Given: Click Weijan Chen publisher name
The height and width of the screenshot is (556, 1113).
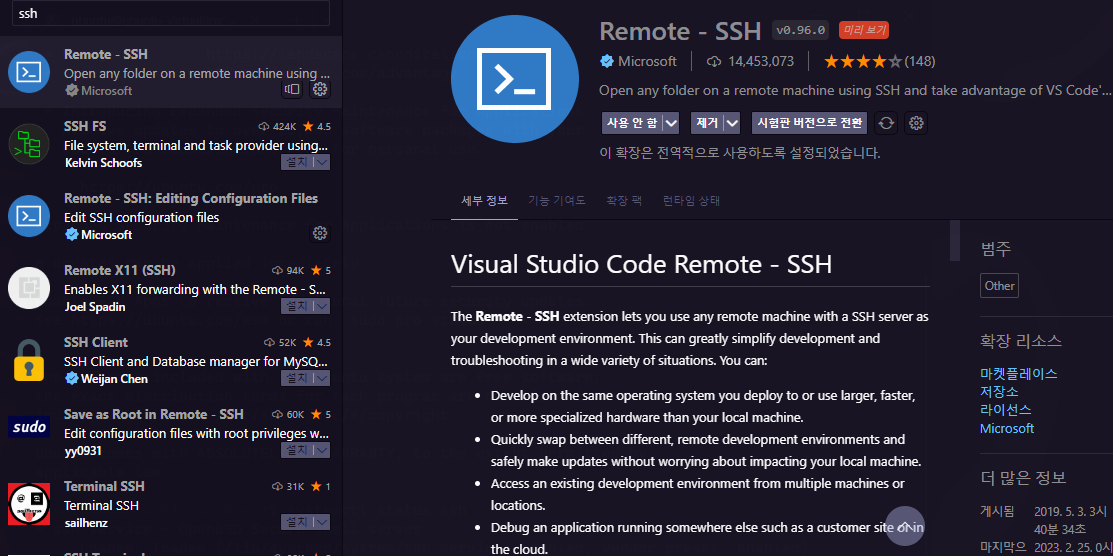Looking at the screenshot, I should pos(114,378).
